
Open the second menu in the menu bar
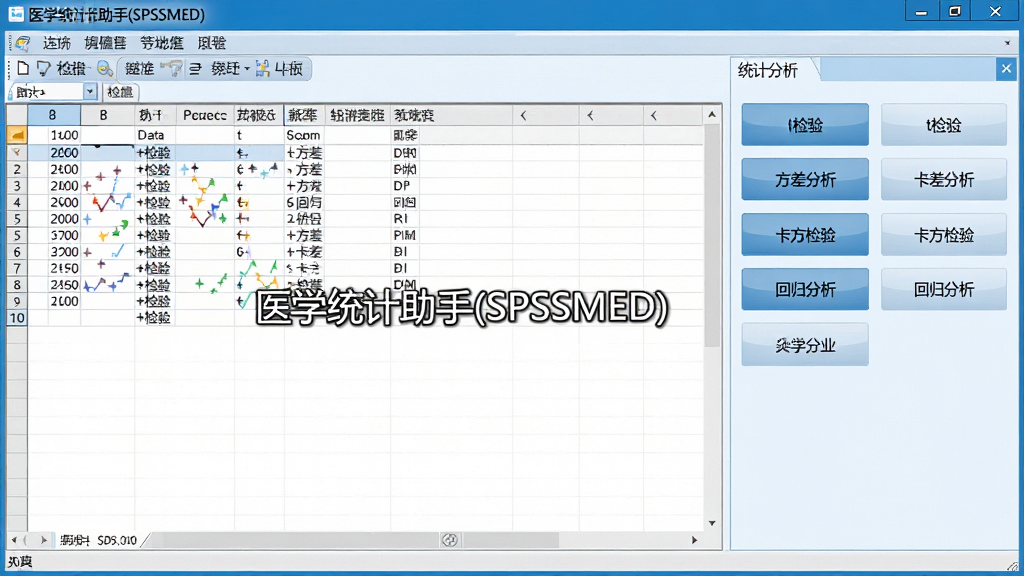(x=105, y=43)
